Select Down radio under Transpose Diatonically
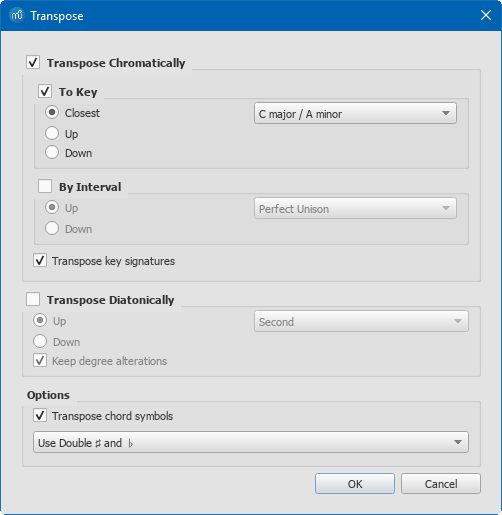 tap(40, 341)
